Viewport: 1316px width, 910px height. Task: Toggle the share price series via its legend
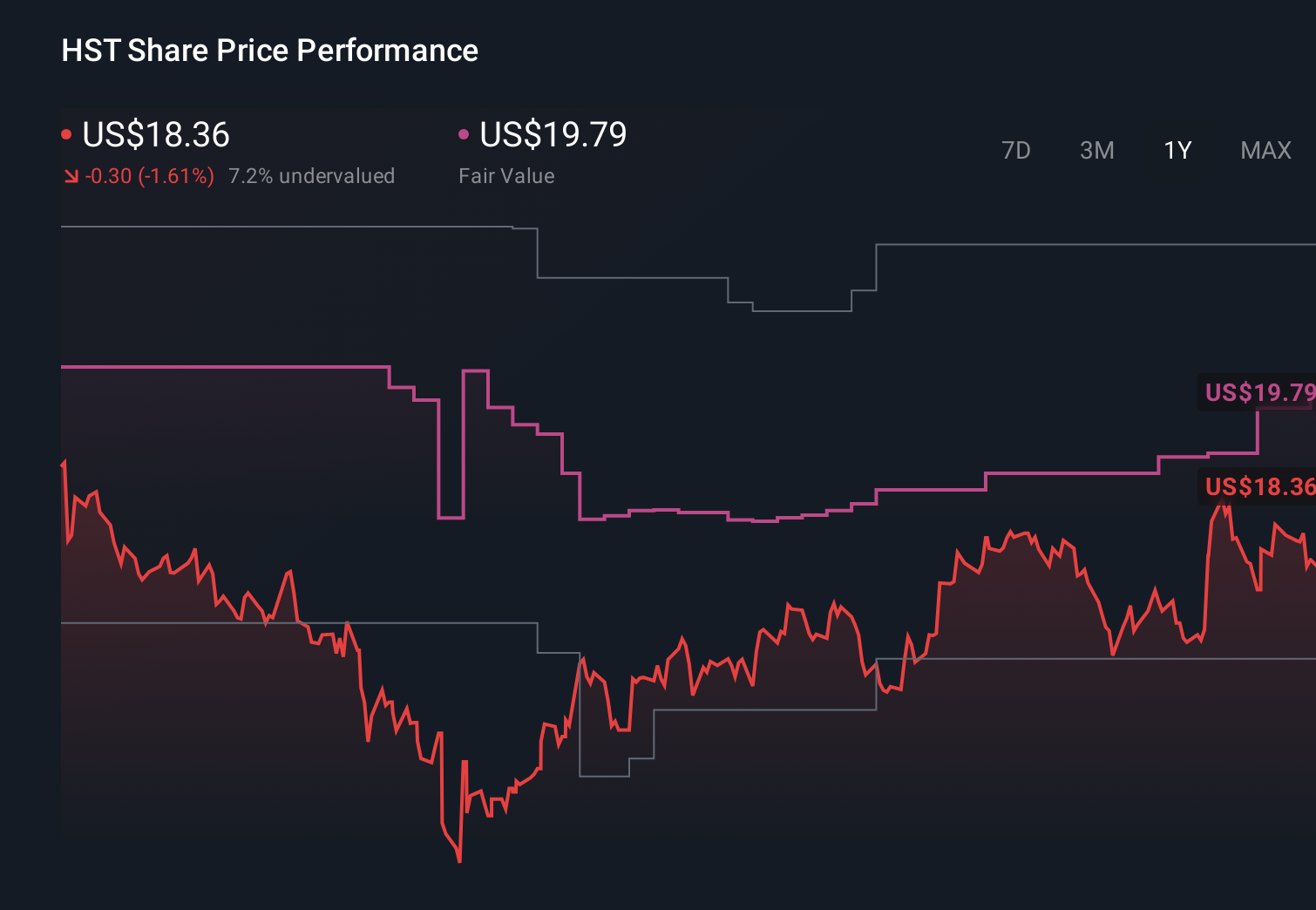(155, 135)
